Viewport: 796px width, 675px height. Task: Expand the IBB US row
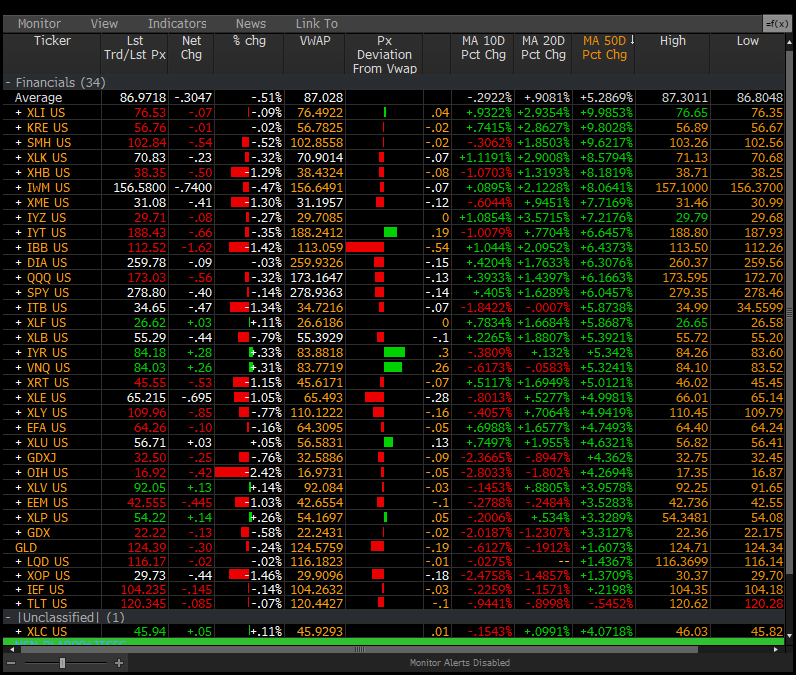[x=18, y=248]
